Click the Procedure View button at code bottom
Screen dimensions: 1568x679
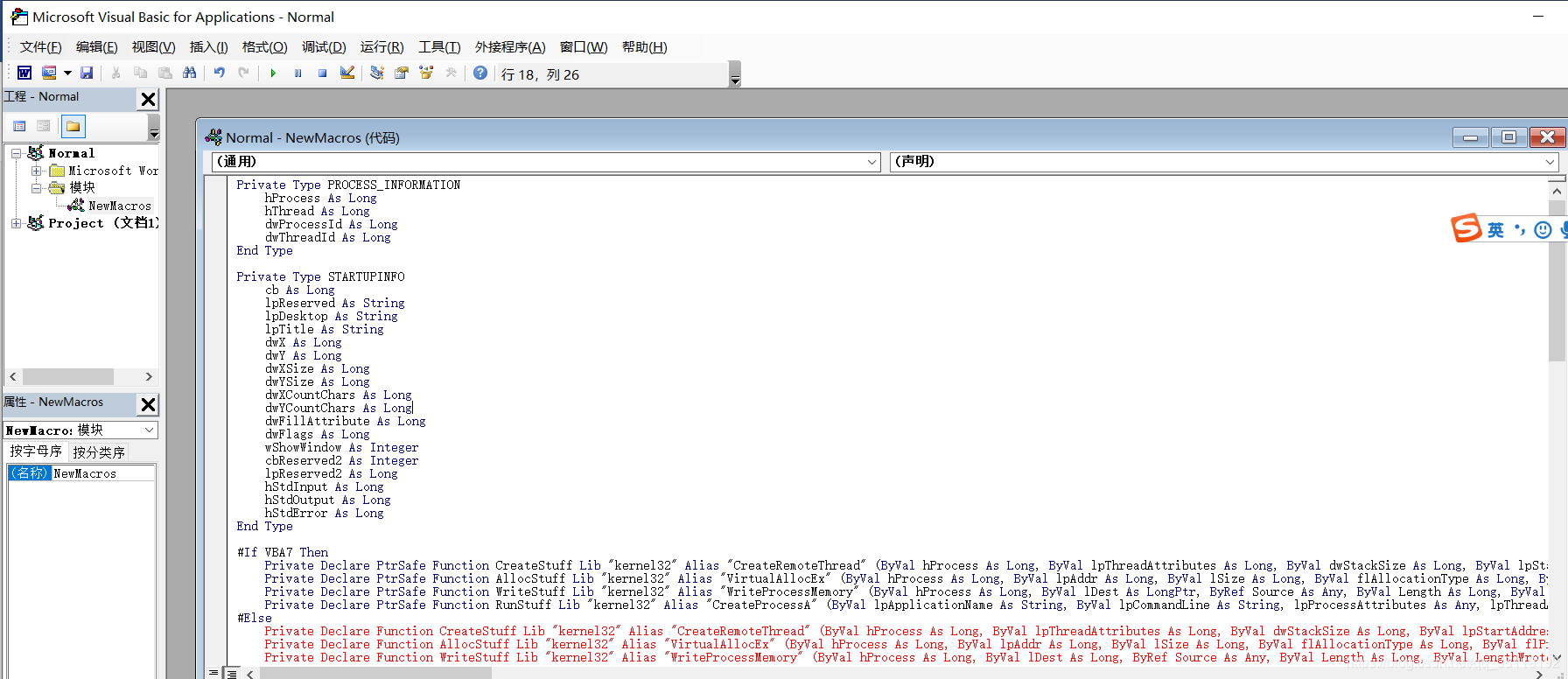(213, 673)
